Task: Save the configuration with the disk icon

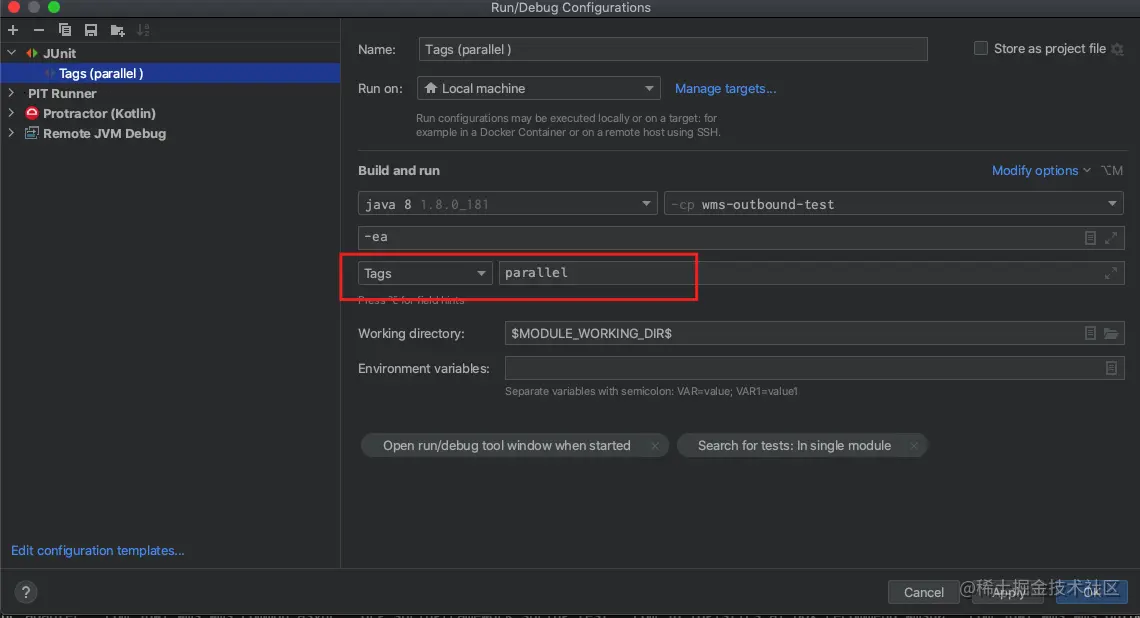Action: (x=91, y=30)
